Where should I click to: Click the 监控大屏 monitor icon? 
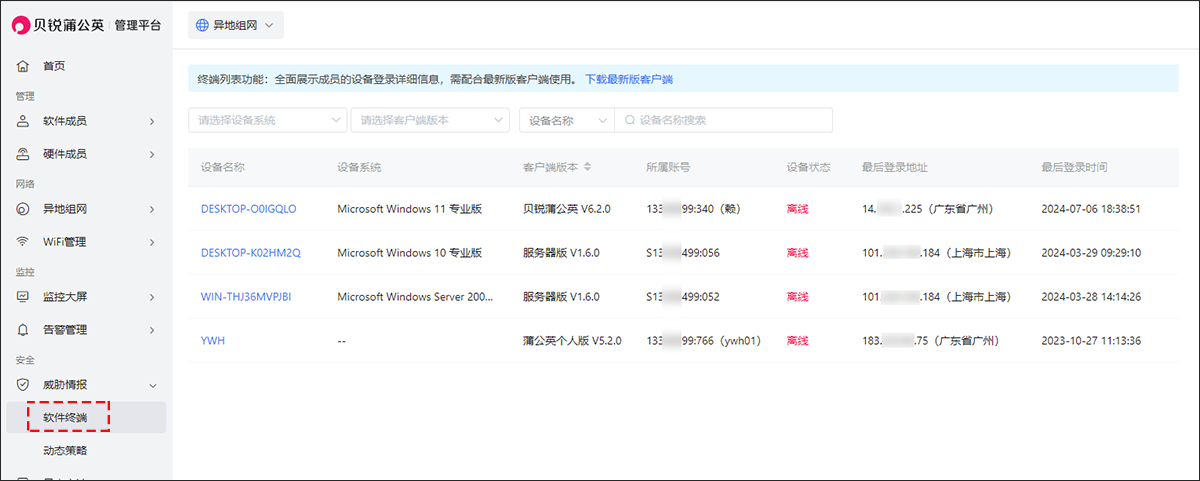point(23,297)
